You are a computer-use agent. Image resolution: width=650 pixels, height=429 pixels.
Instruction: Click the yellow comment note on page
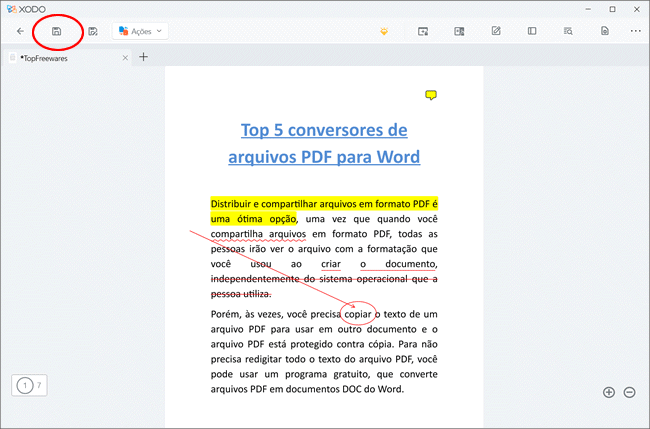coord(431,95)
